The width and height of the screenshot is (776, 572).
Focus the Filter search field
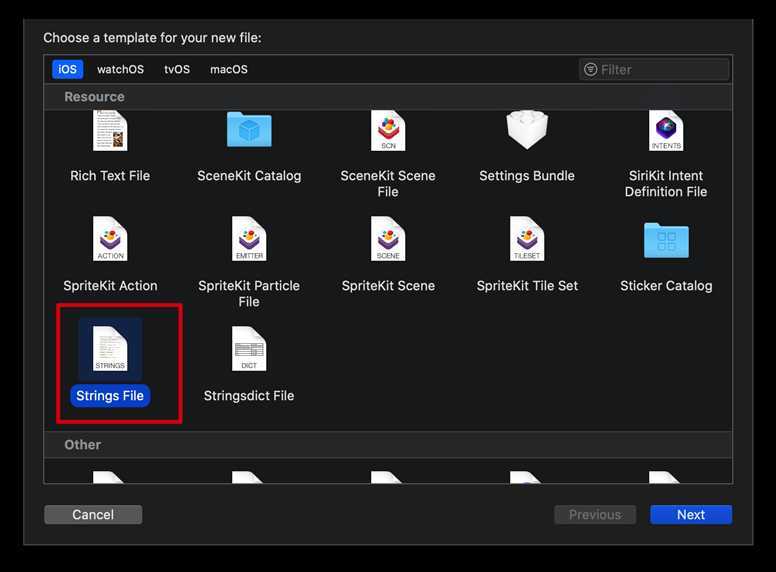pos(654,70)
